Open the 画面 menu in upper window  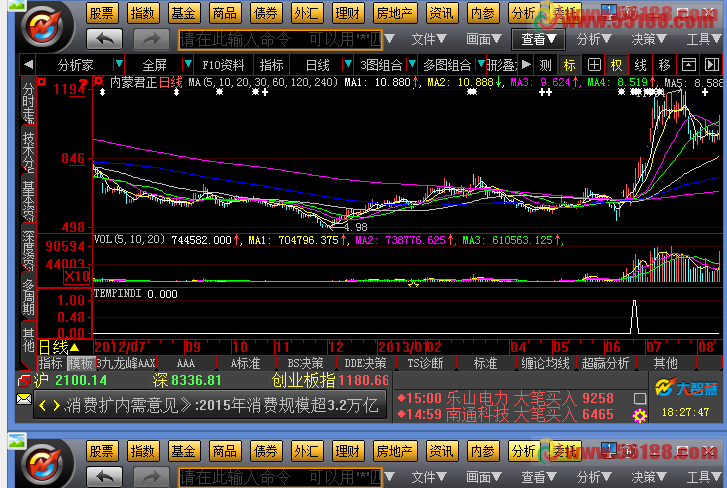click(484, 39)
